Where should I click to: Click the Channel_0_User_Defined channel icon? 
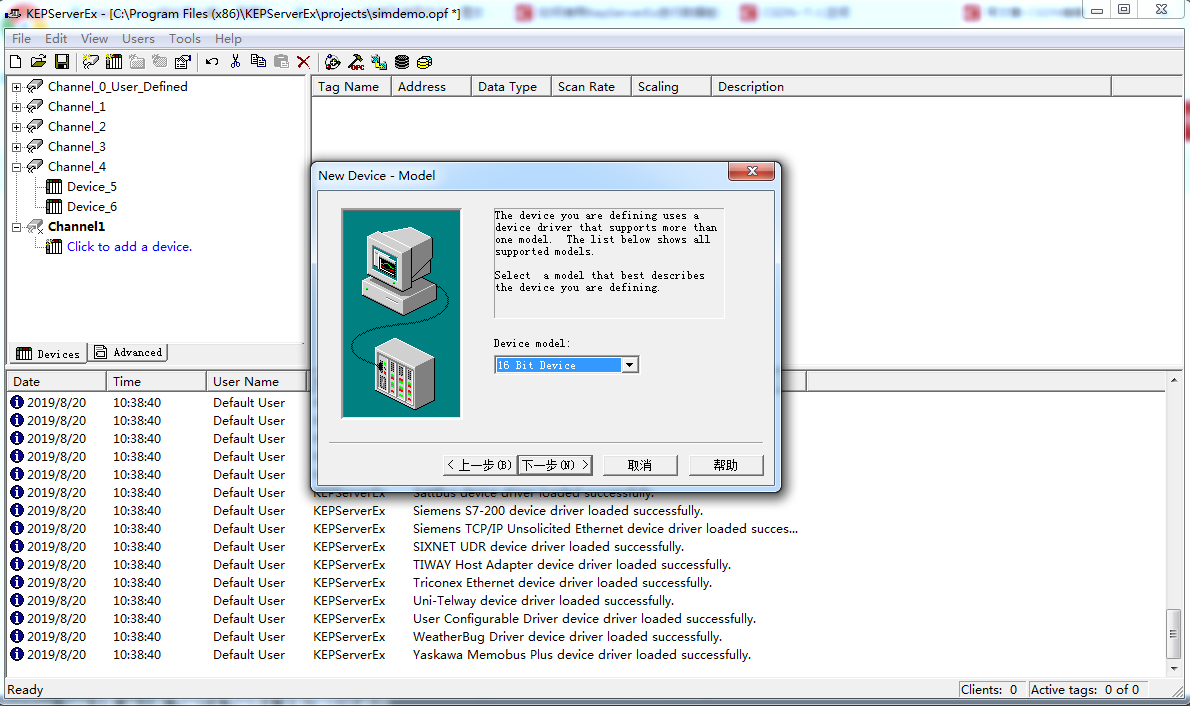pos(35,87)
